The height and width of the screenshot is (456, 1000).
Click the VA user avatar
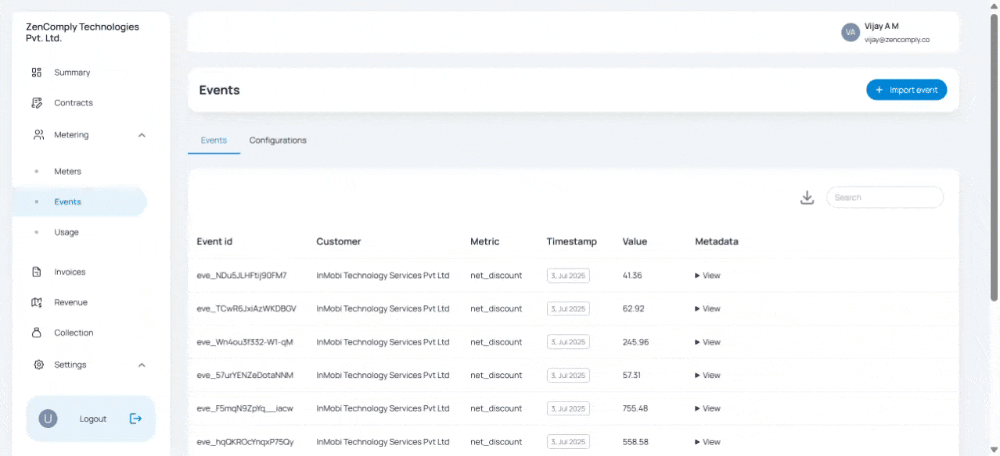tap(850, 32)
